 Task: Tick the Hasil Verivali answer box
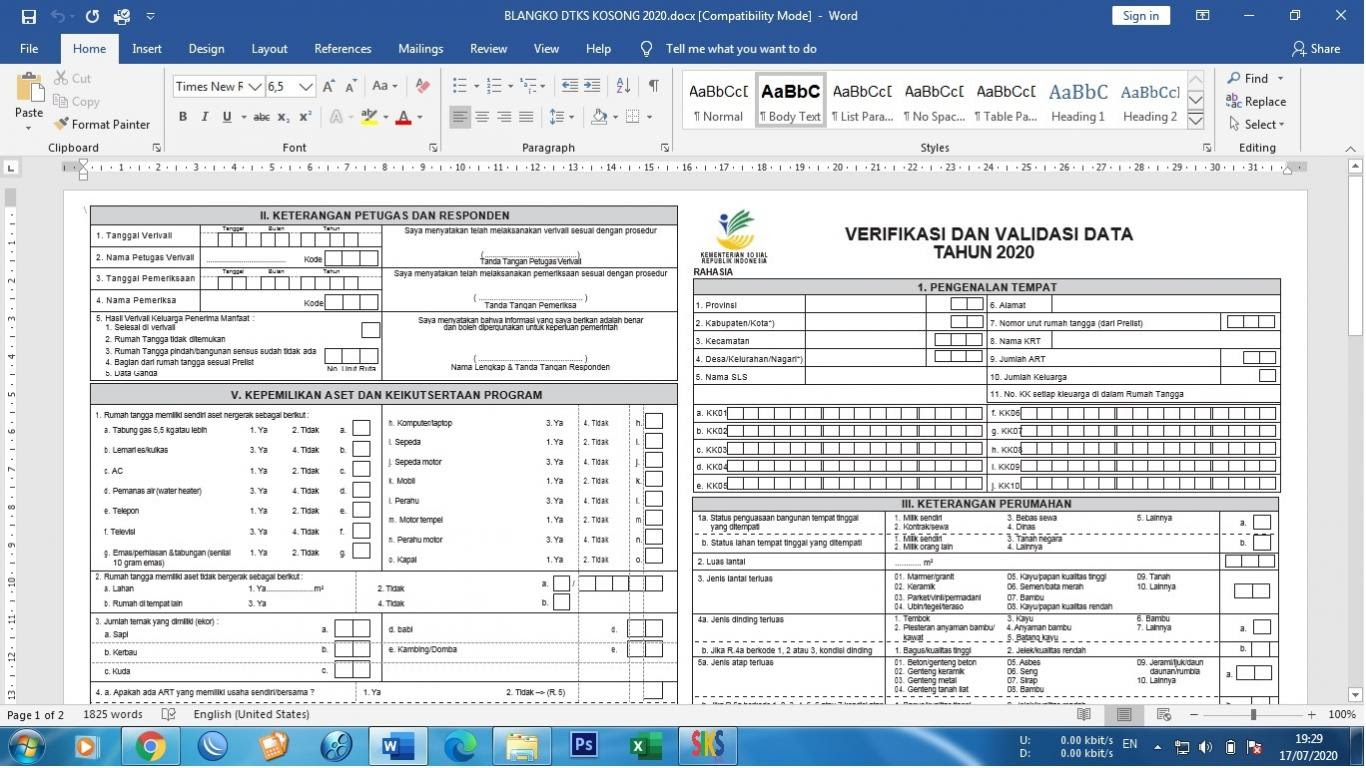[370, 330]
